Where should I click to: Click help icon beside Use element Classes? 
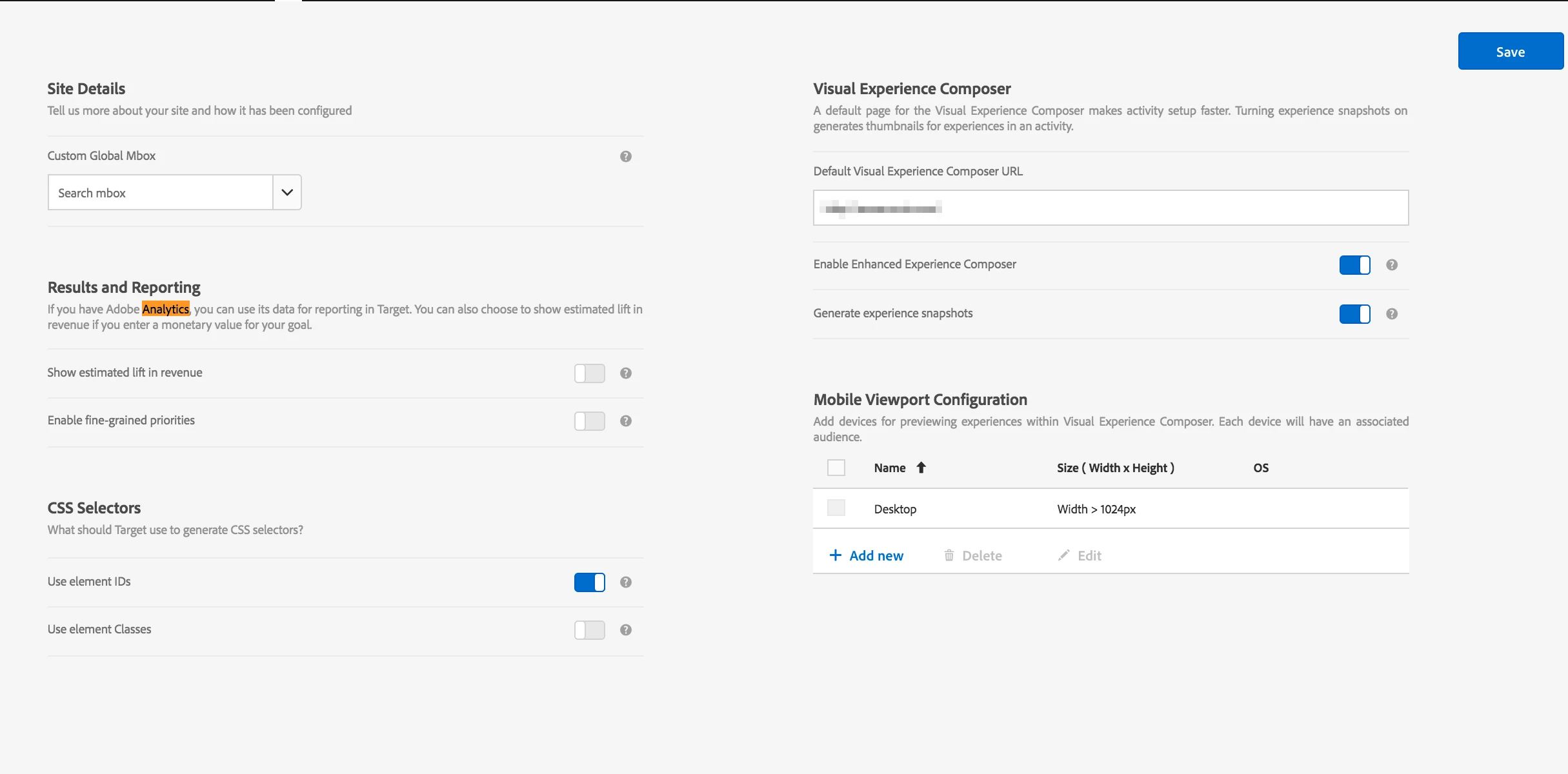coord(625,630)
